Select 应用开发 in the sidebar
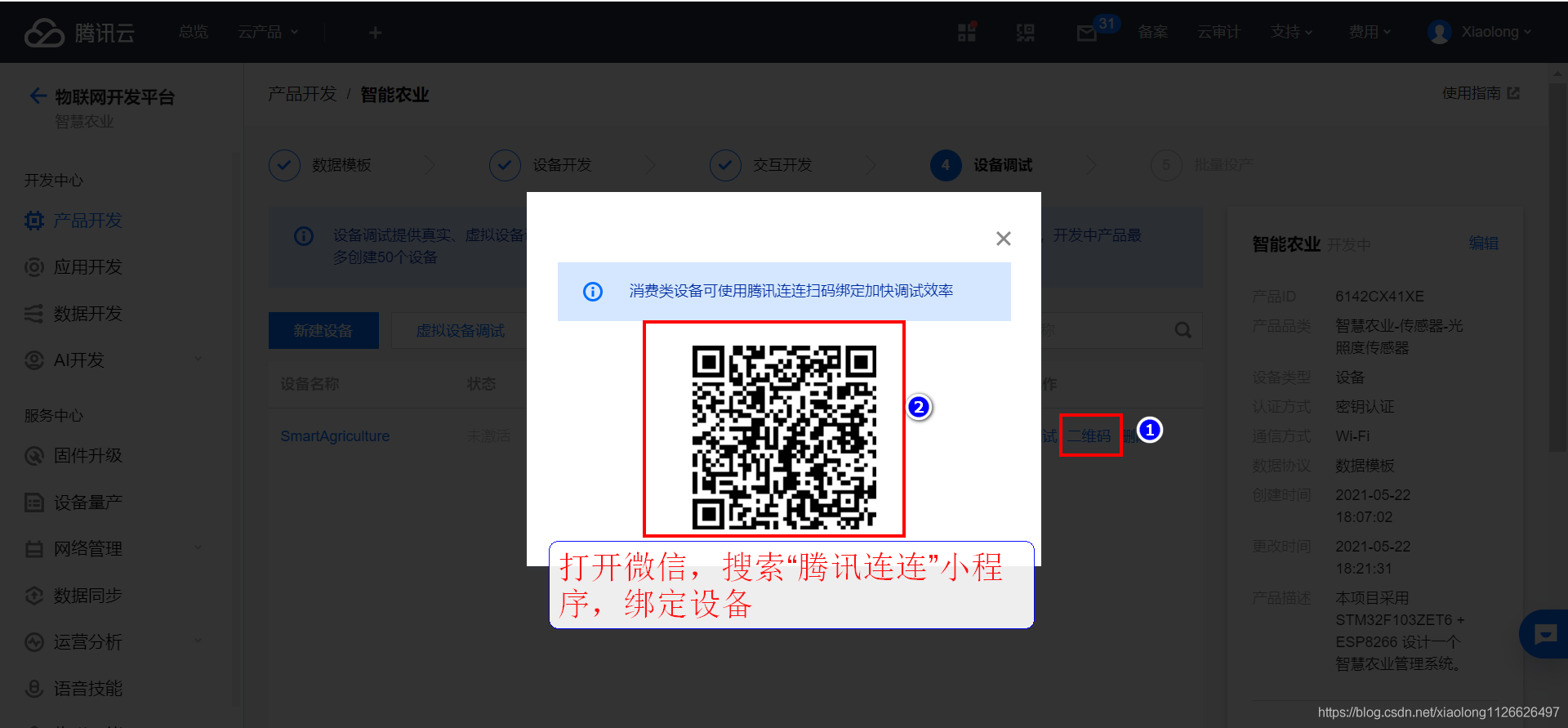Screen dimensions: 1568x728 (87, 267)
